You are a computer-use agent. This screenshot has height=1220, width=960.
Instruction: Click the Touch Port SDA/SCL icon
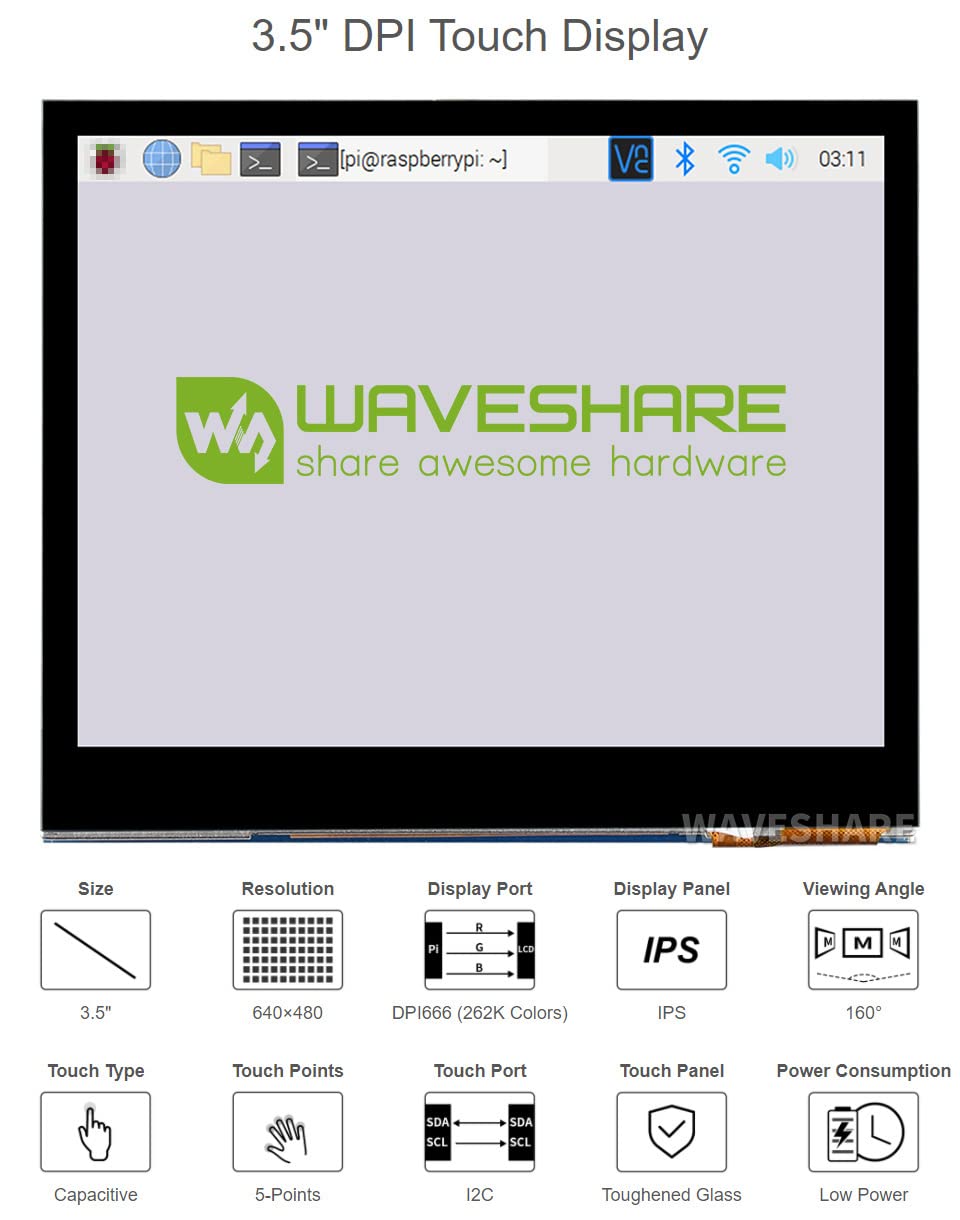click(x=479, y=1132)
